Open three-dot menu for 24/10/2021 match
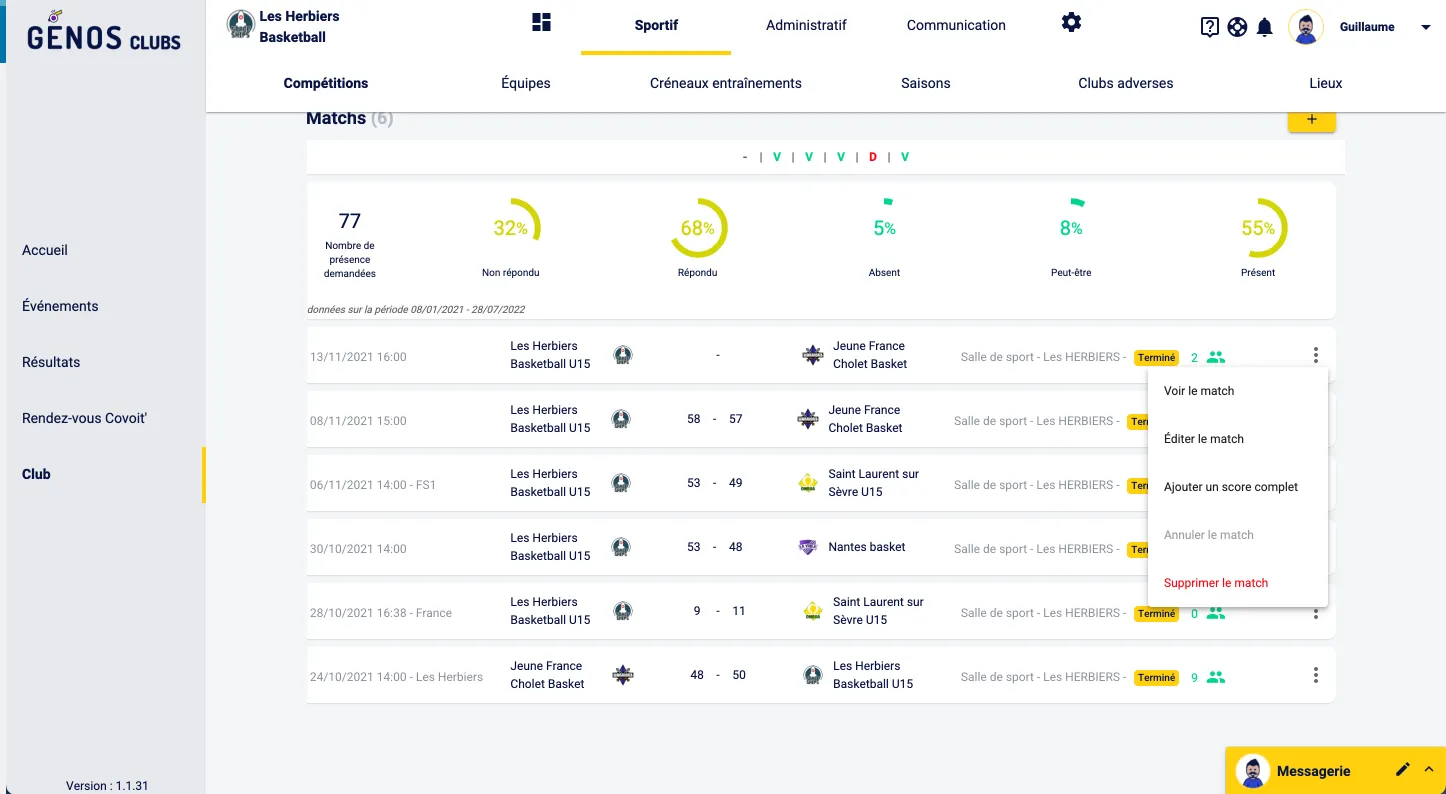 tap(1316, 675)
